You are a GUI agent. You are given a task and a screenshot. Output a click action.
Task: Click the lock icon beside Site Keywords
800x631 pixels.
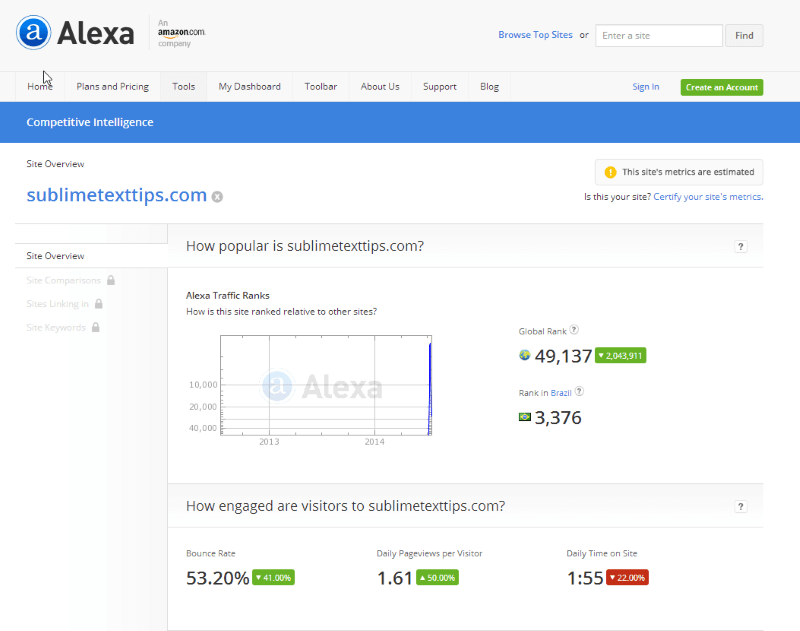click(95, 327)
